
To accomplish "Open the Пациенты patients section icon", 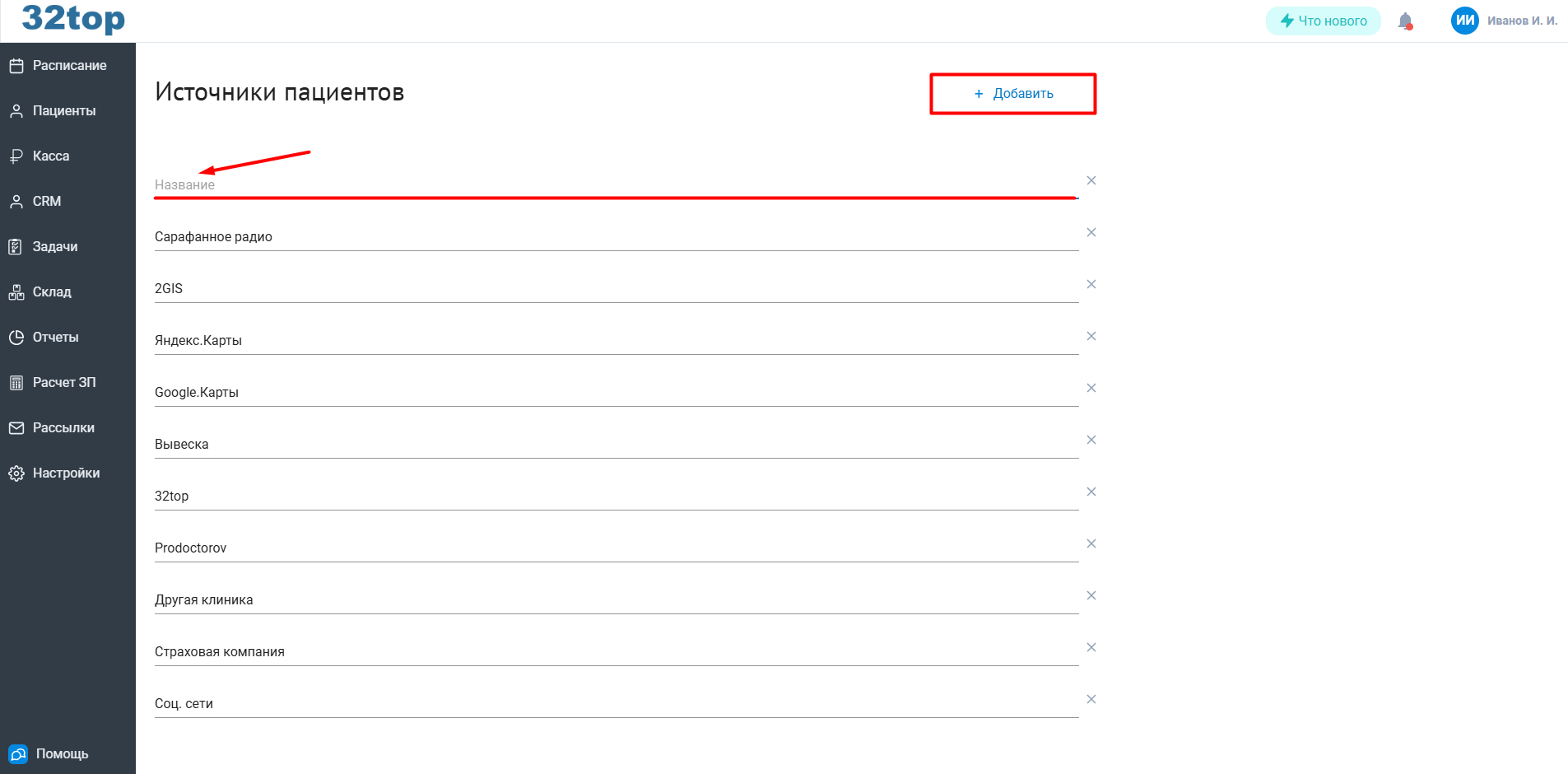I will (16, 110).
